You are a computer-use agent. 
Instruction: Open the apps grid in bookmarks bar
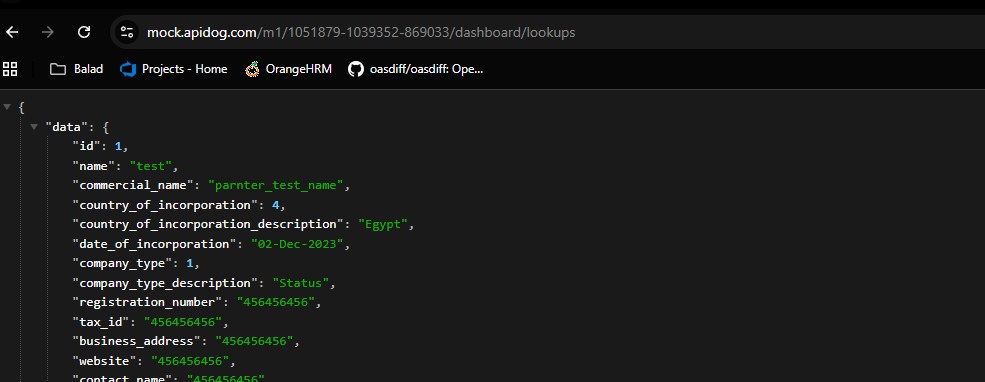pos(10,68)
